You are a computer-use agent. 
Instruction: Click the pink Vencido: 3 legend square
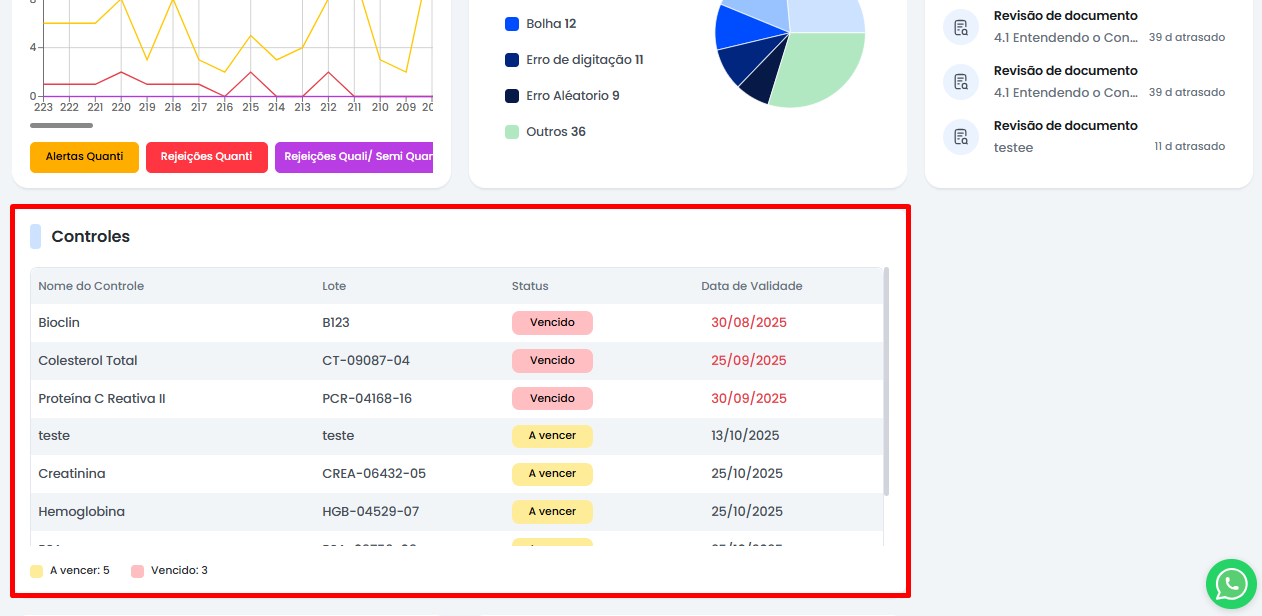(x=137, y=571)
